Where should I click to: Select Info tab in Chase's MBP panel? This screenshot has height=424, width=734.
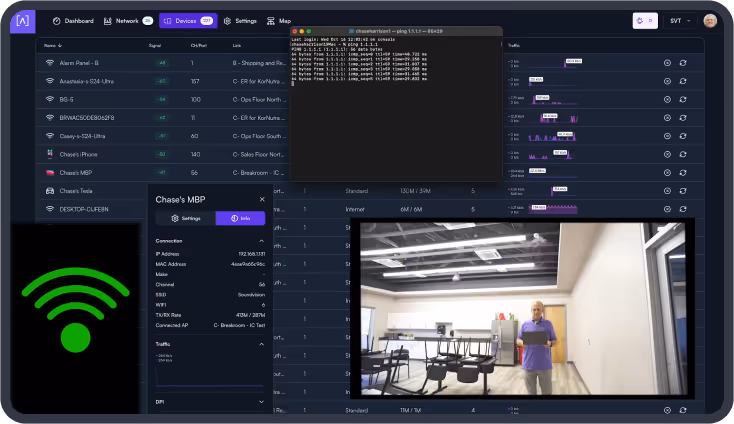point(241,218)
